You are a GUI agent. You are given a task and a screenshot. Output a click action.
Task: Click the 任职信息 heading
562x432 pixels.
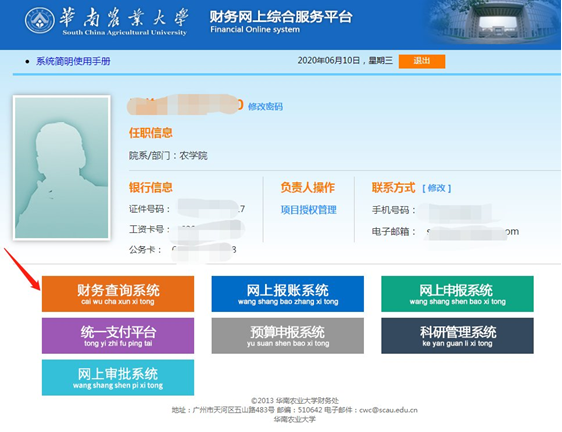coord(151,133)
